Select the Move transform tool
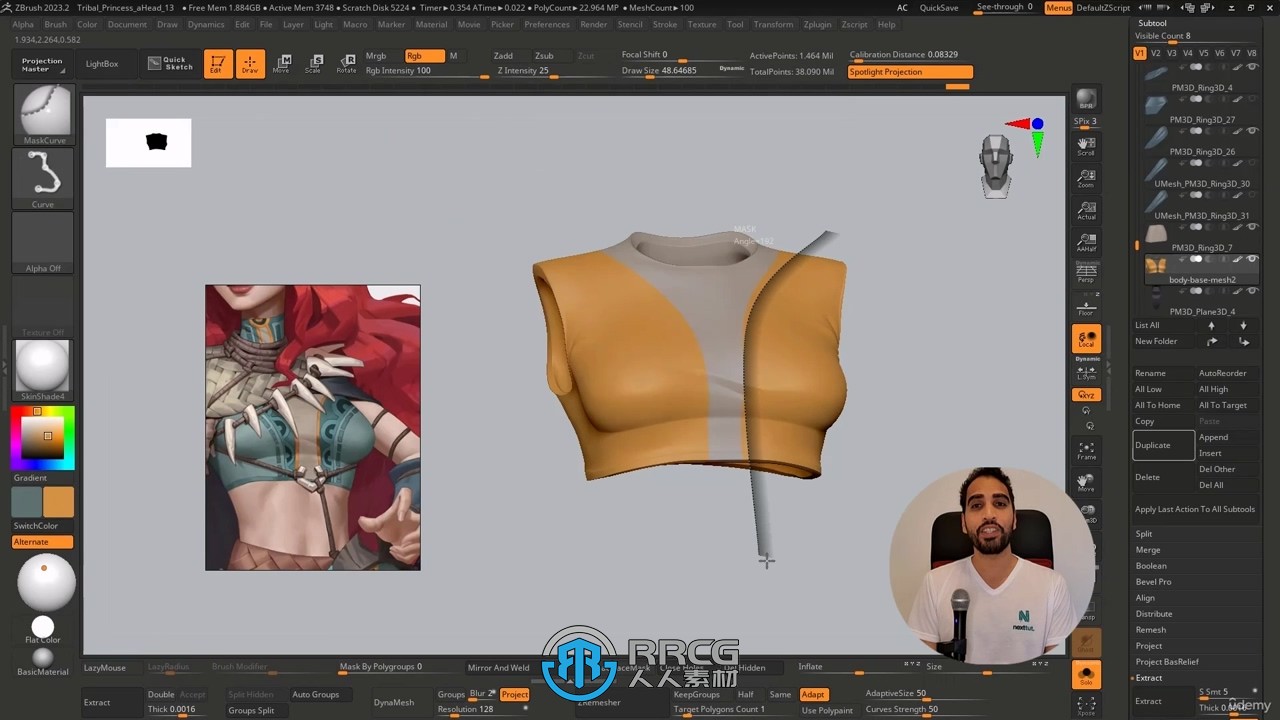 click(282, 64)
